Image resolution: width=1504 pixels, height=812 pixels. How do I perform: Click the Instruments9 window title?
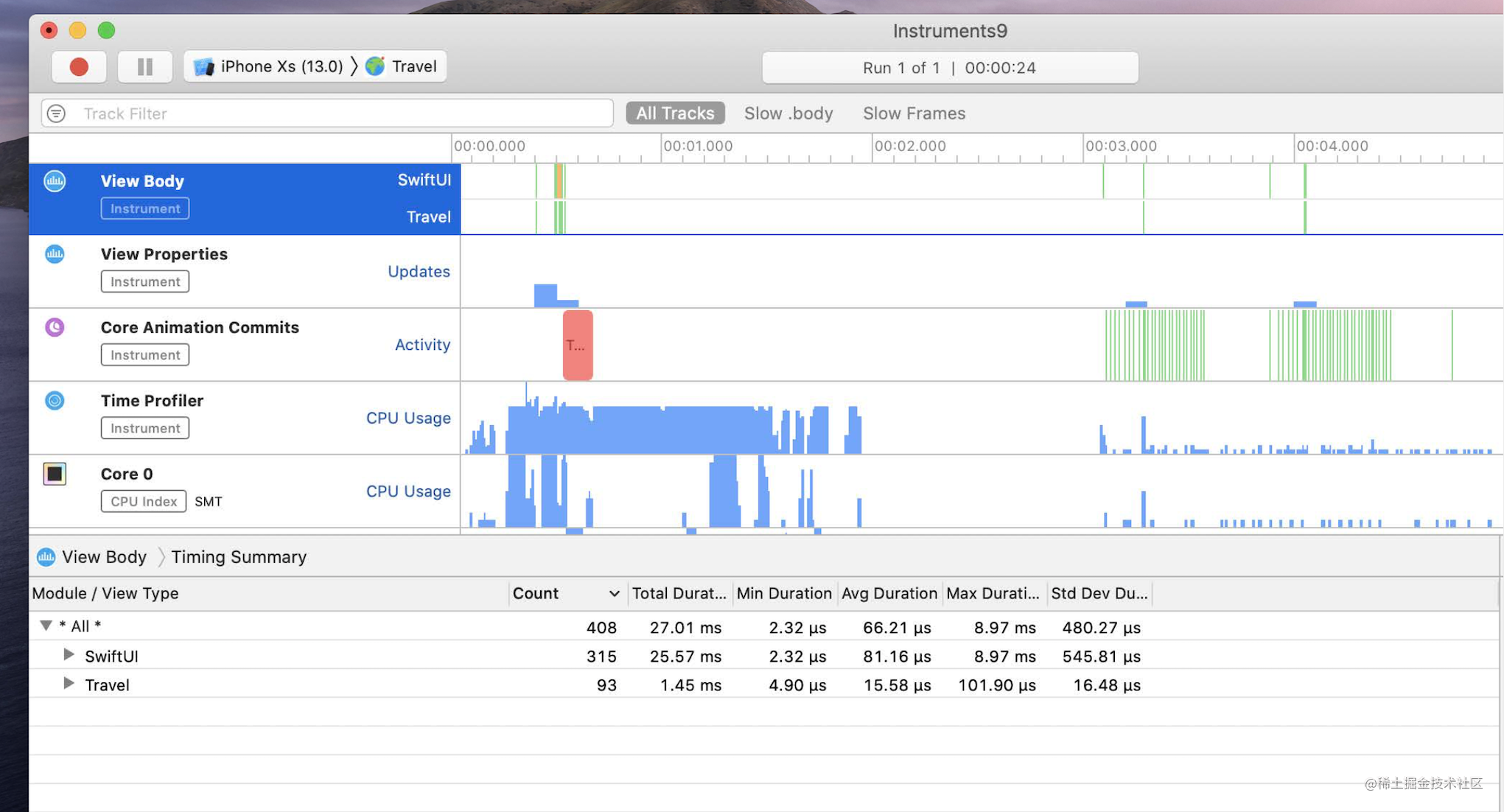[950, 31]
